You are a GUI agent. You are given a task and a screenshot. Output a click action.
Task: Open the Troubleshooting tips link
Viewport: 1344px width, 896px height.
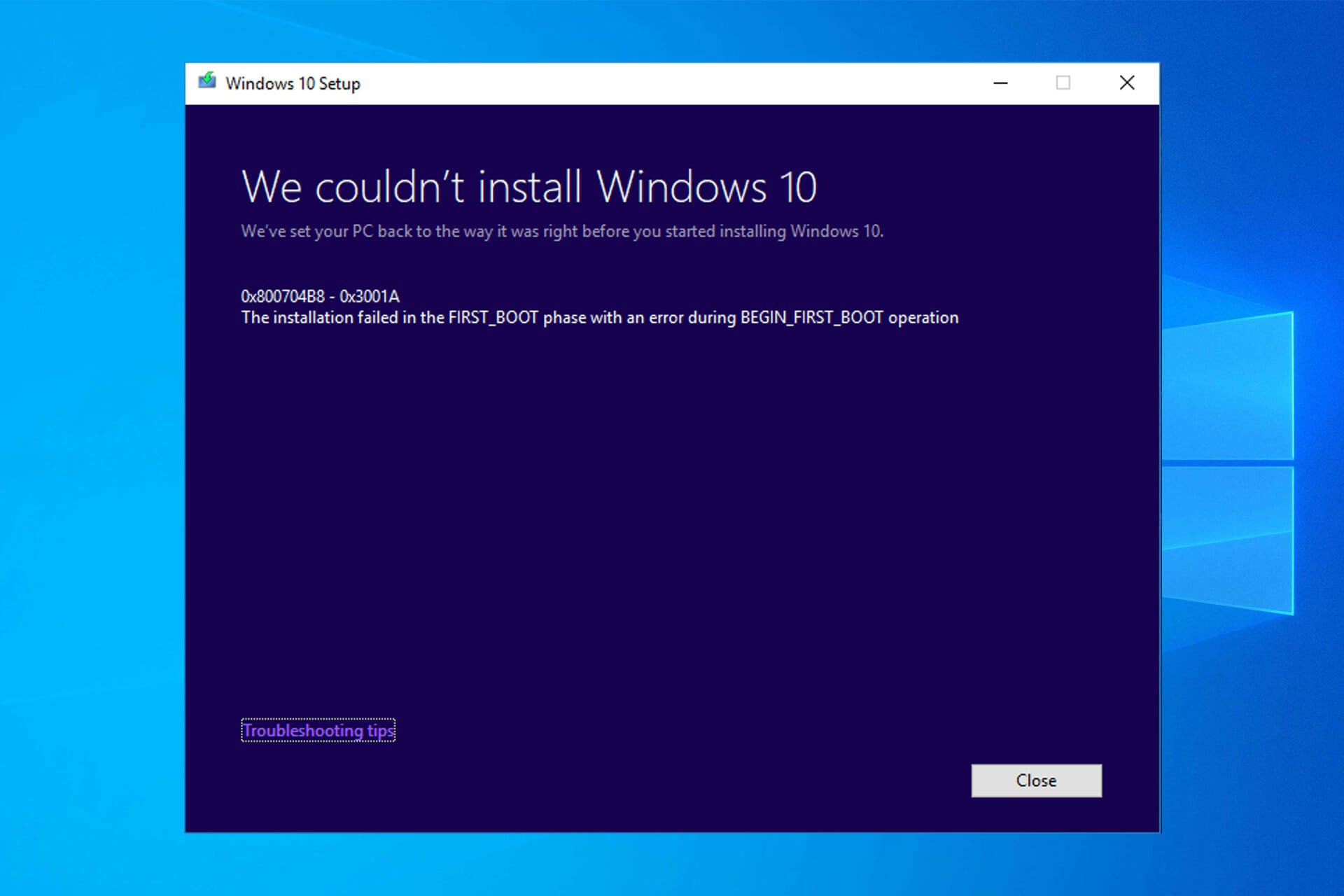(x=318, y=730)
